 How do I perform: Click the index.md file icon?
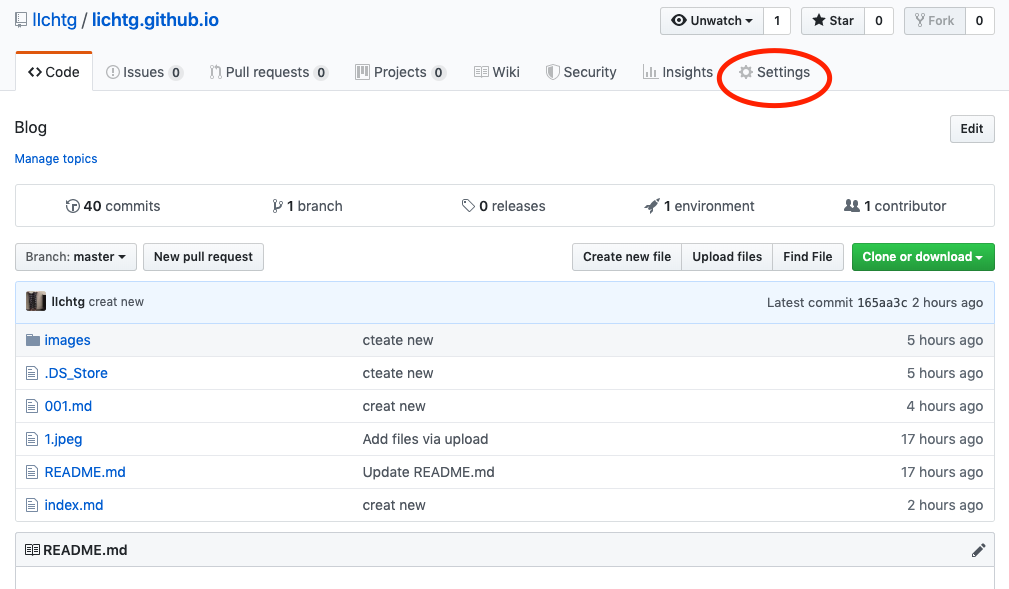(32, 505)
